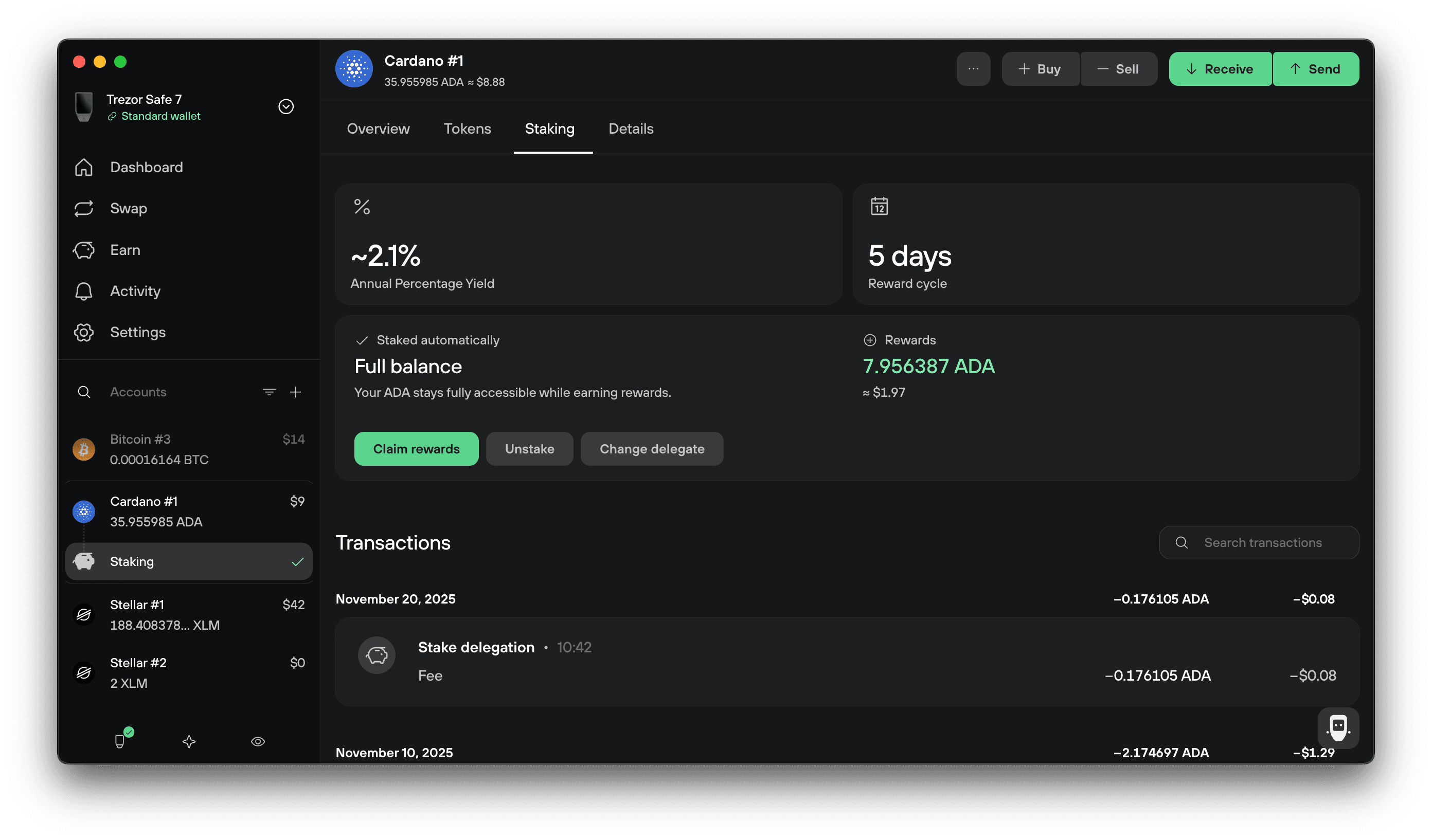
Task: Click the Trezor Safe 7 device image
Action: click(84, 107)
